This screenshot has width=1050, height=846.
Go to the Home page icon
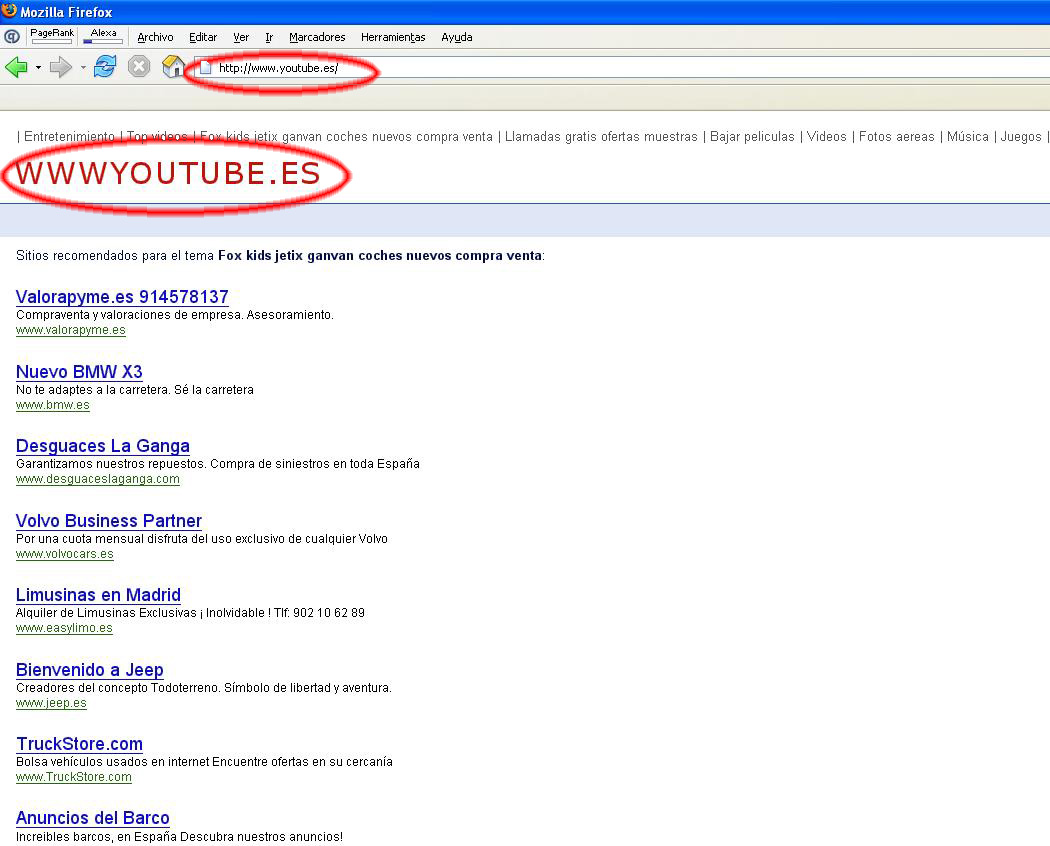pos(174,67)
